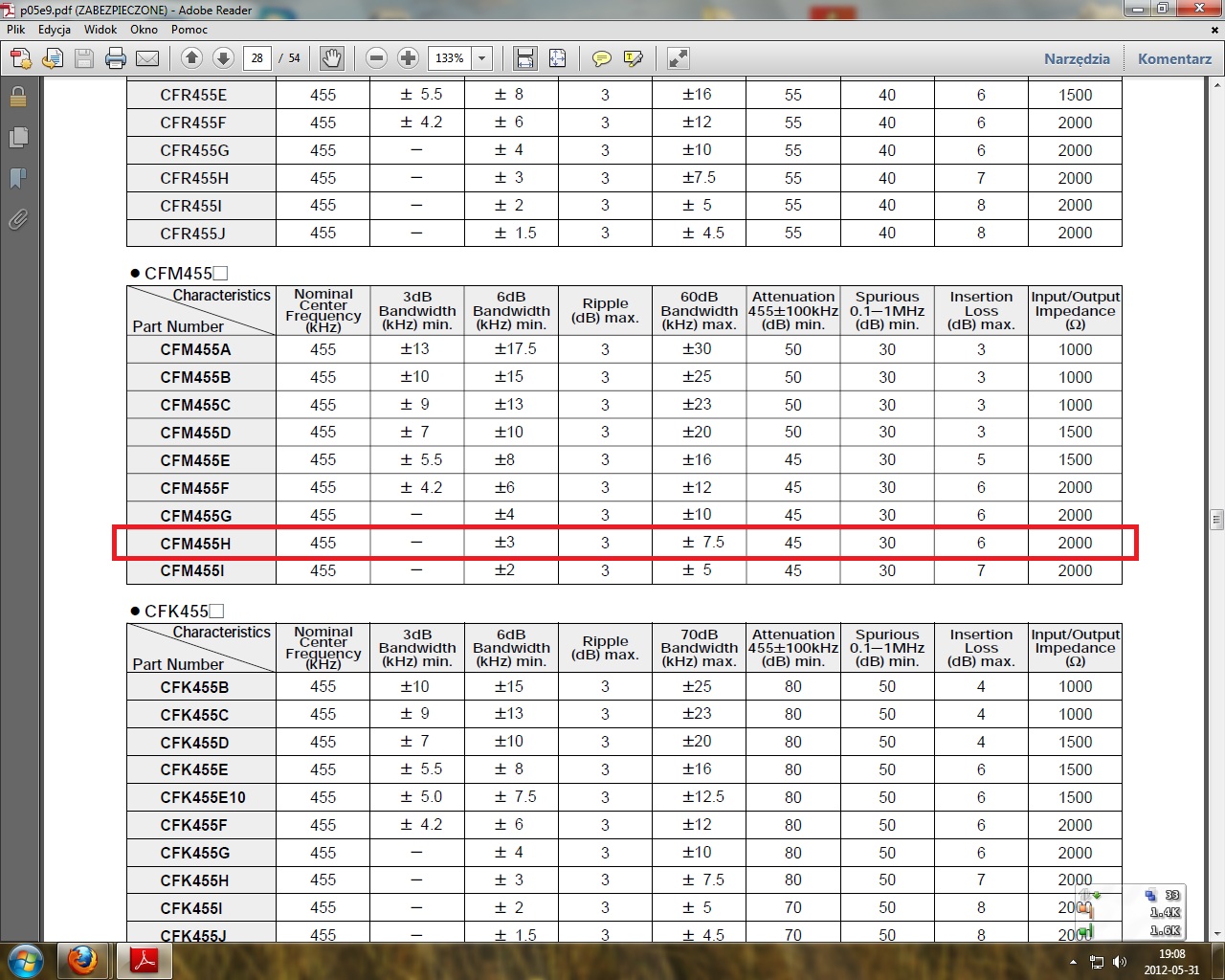1225x980 pixels.
Task: Click the fit one full page icon
Action: click(x=557, y=58)
